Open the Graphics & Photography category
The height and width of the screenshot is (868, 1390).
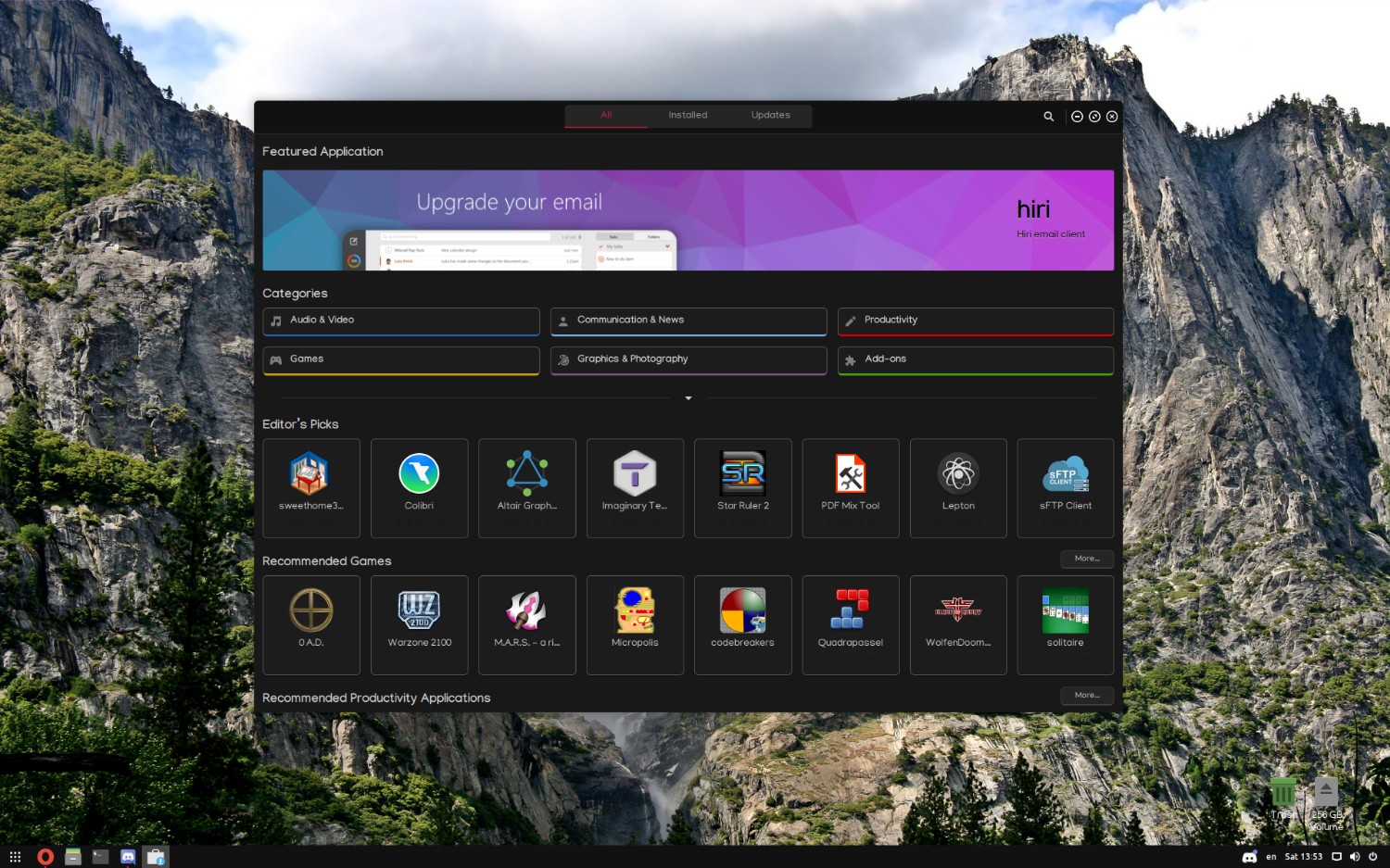click(x=689, y=360)
